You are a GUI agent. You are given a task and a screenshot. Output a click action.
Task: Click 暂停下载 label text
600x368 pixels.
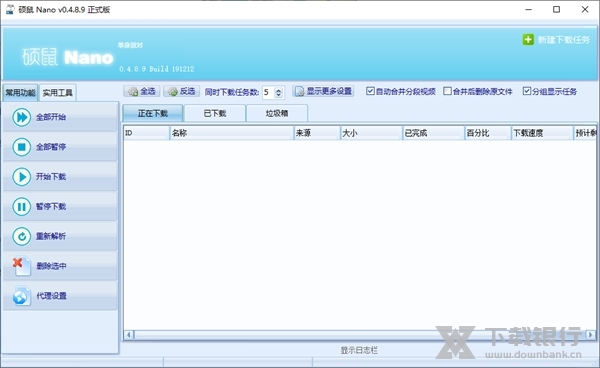coord(51,207)
